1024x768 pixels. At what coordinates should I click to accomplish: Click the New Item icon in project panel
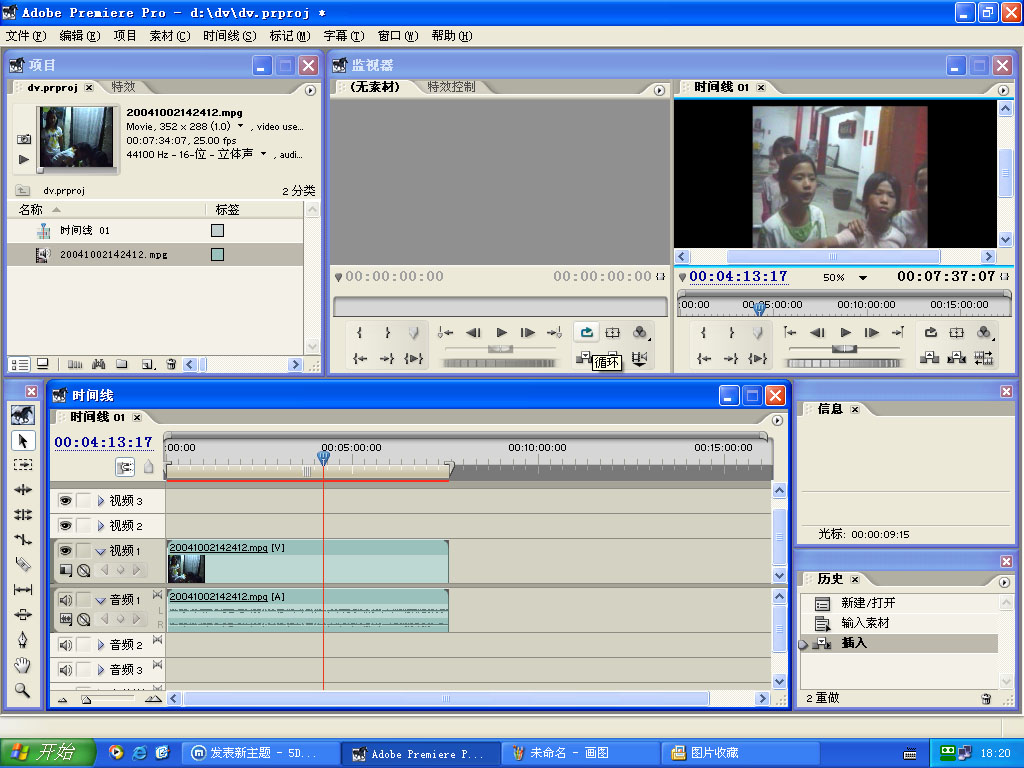point(148,364)
